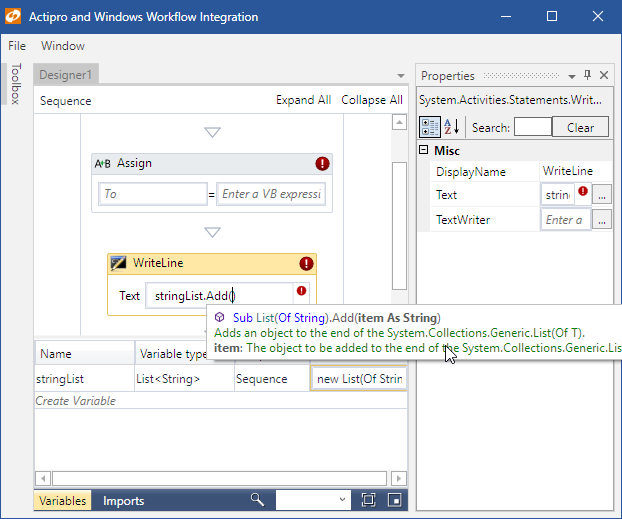Select the Designer1 document tab
The image size is (622, 519).
click(65, 75)
